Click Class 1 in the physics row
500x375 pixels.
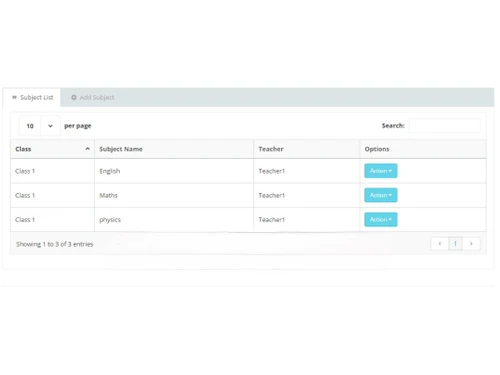click(x=25, y=220)
